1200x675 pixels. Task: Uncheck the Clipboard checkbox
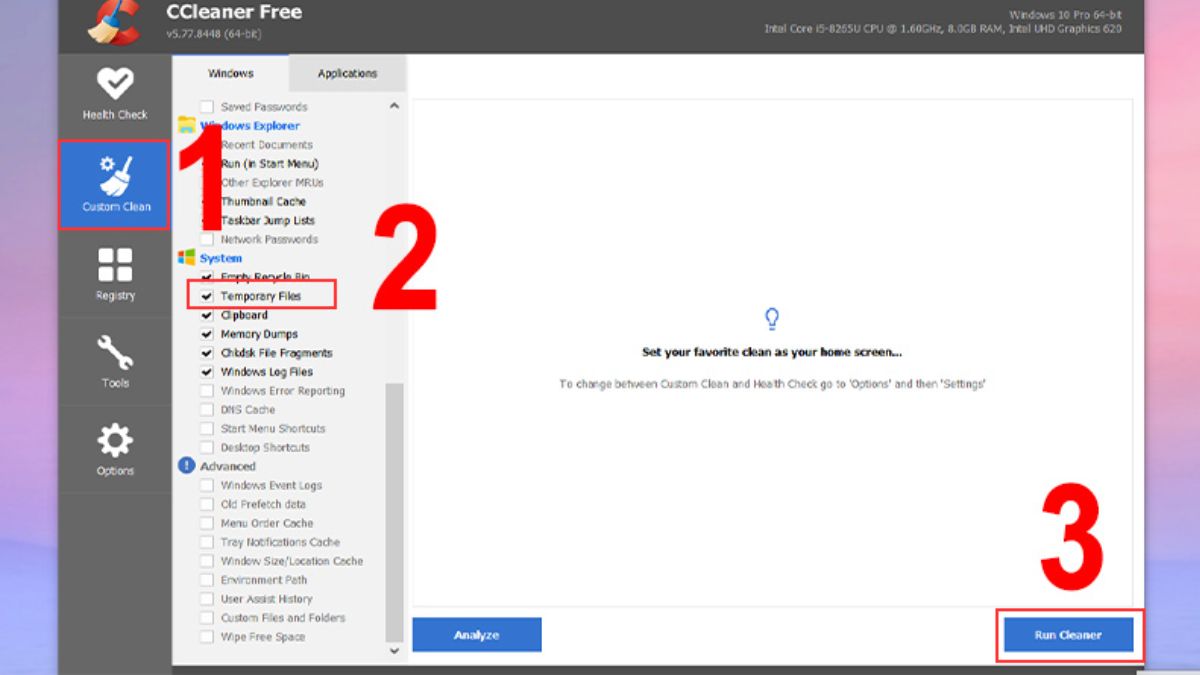207,315
